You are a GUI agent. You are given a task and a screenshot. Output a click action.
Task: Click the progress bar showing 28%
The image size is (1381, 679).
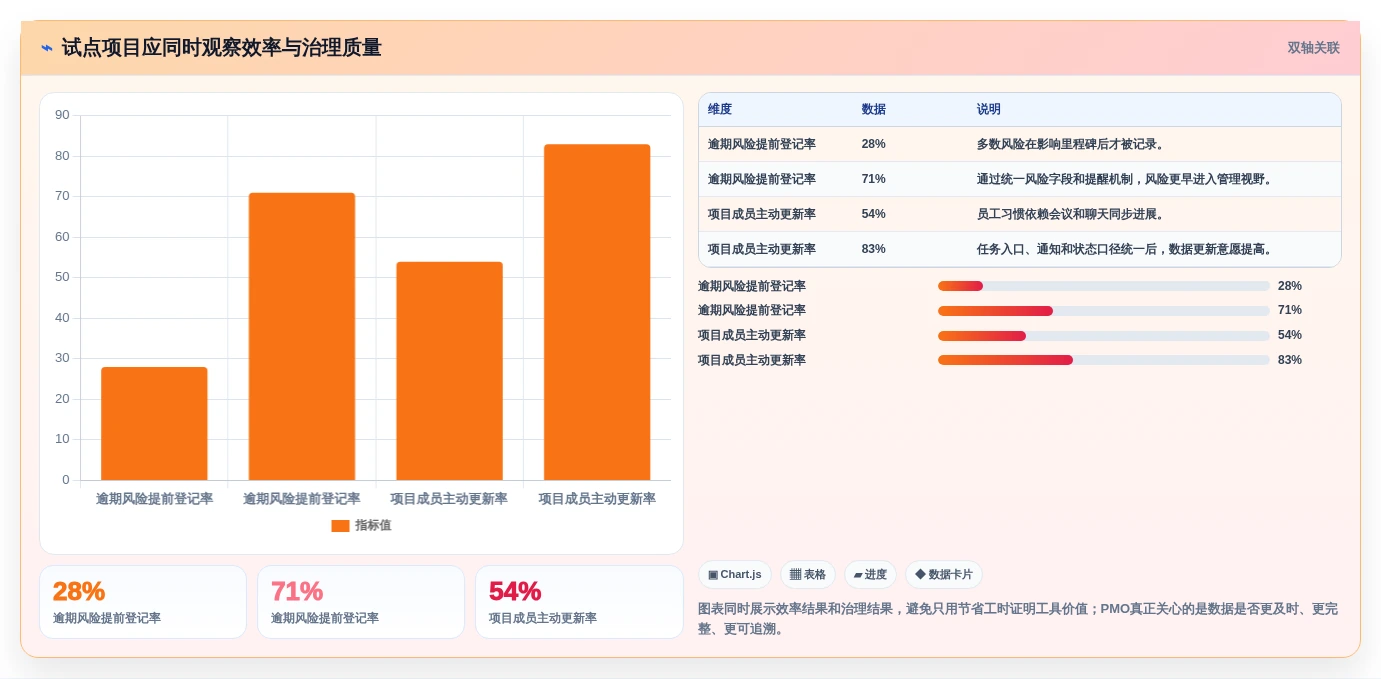[x=1104, y=286]
